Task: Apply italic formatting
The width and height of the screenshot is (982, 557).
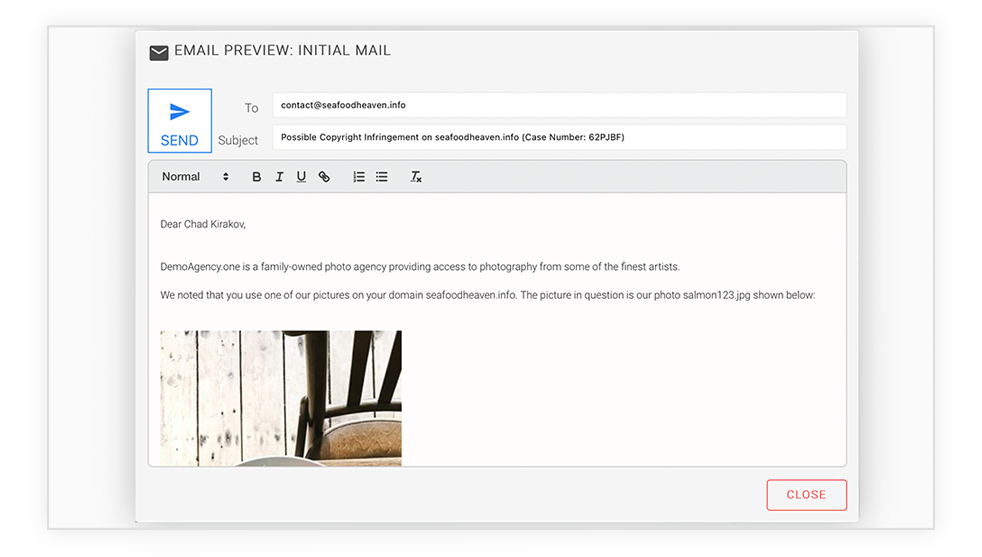Action: [x=279, y=177]
